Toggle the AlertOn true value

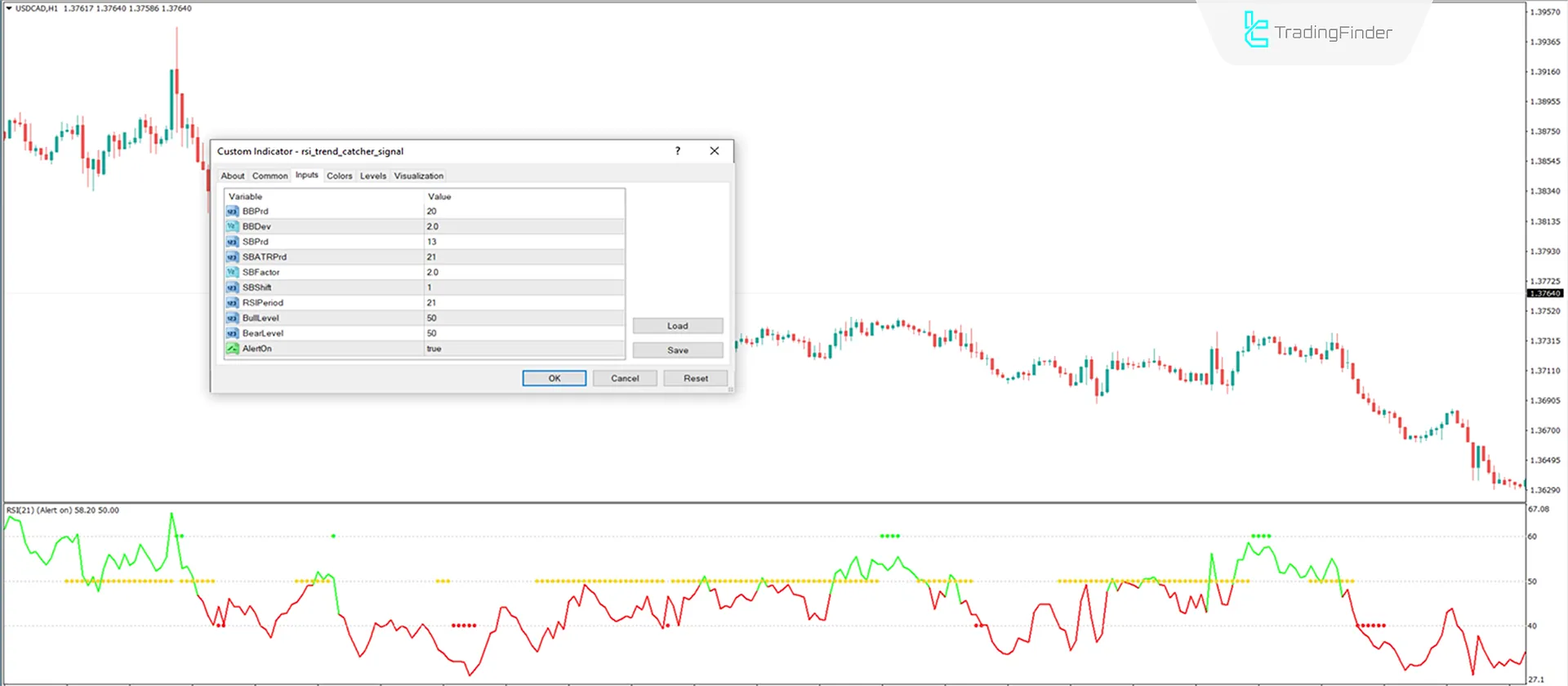click(x=523, y=349)
